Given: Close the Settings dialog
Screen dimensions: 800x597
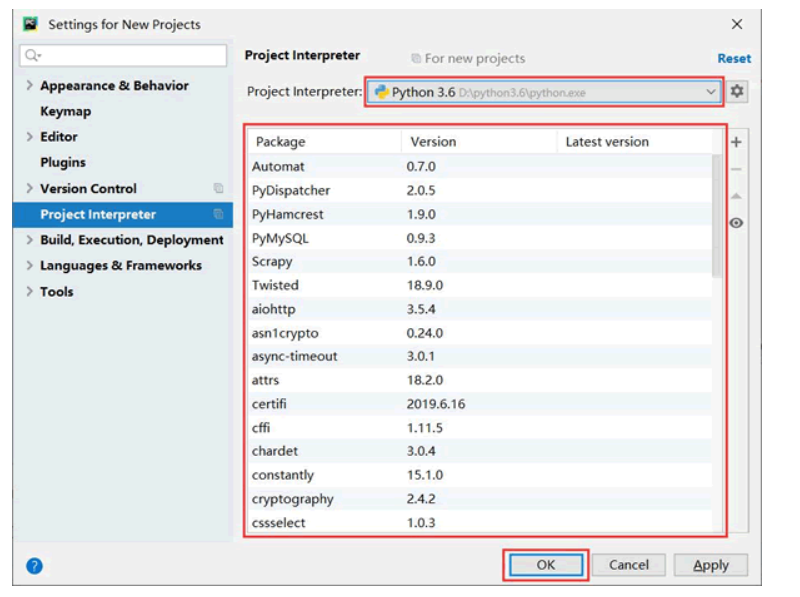Looking at the screenshot, I should click(737, 24).
